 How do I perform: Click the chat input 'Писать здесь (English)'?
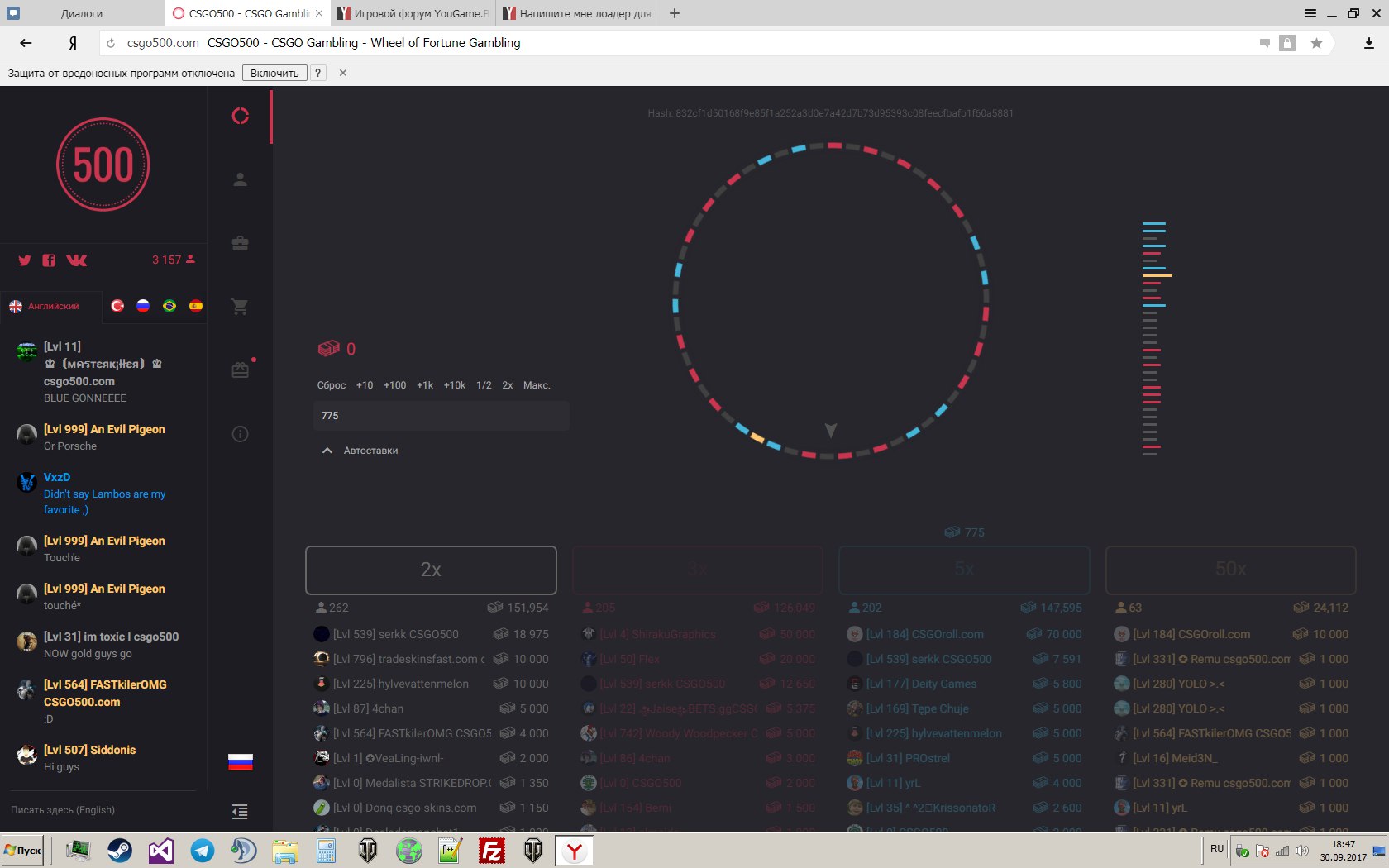103,810
